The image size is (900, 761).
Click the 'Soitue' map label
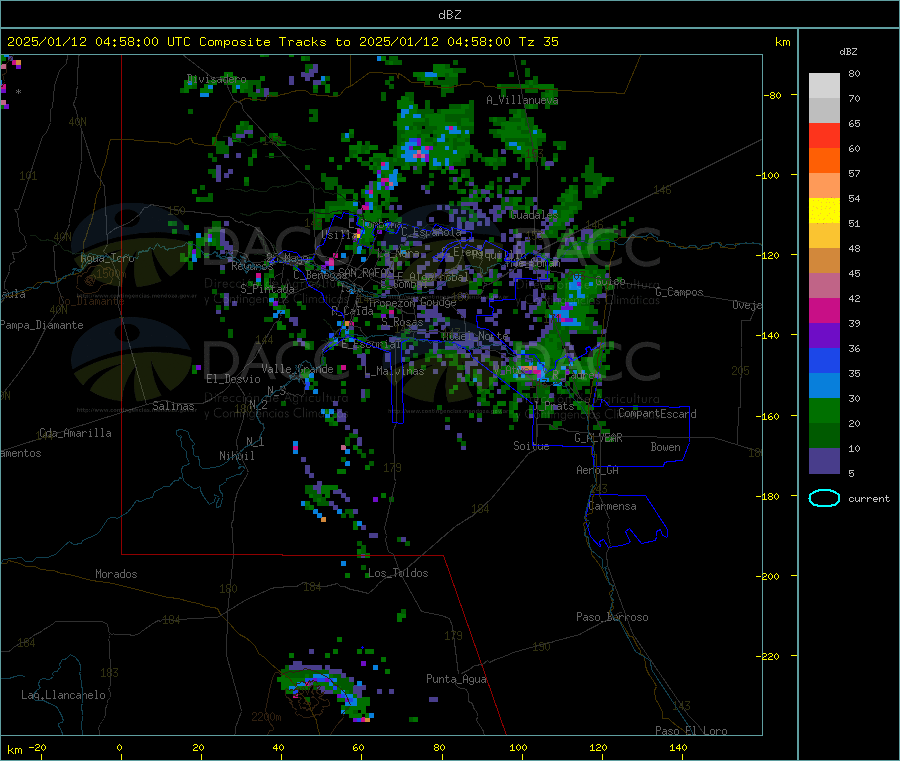[531, 445]
